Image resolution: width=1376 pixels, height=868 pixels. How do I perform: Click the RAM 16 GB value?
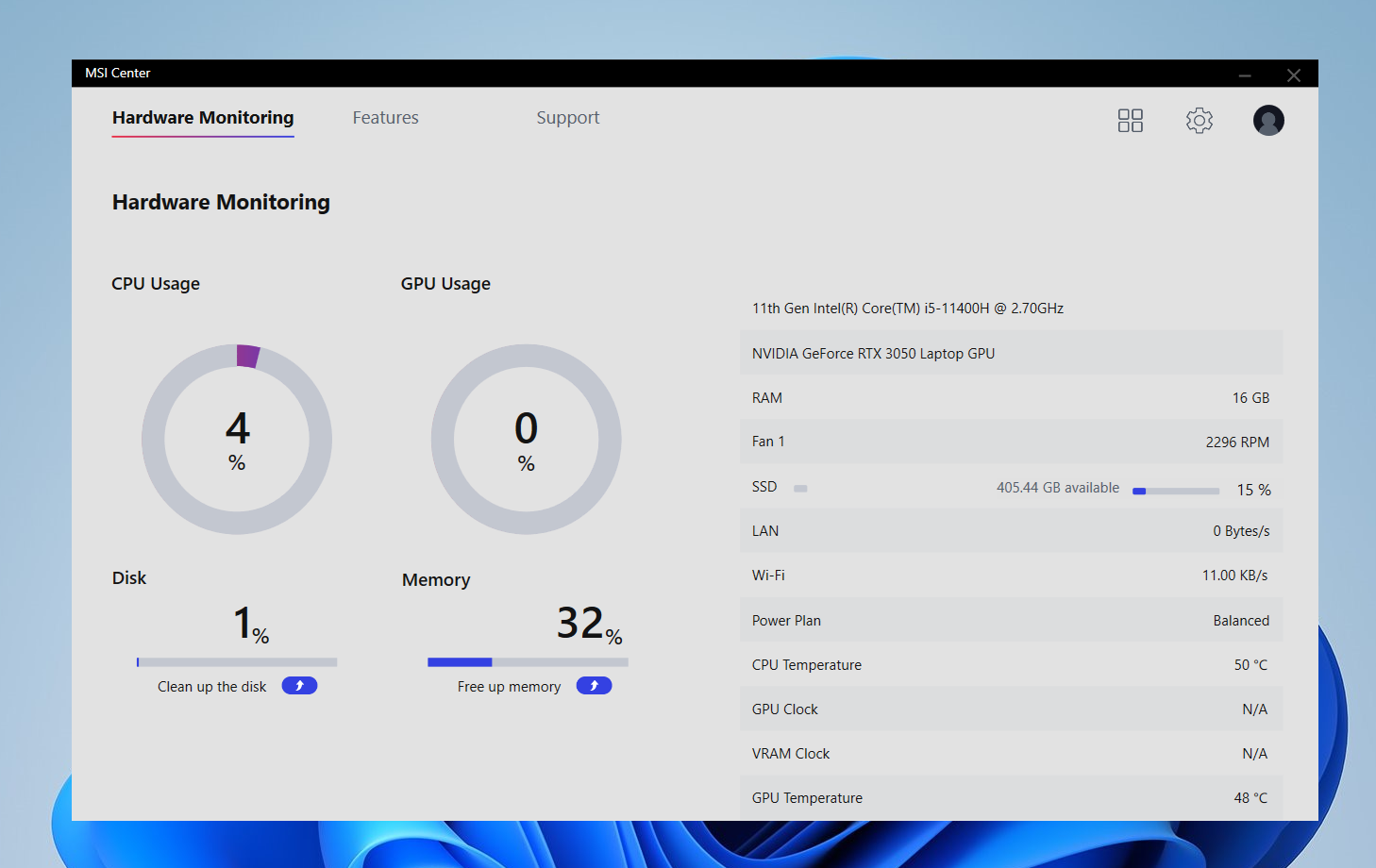[x=1250, y=398]
